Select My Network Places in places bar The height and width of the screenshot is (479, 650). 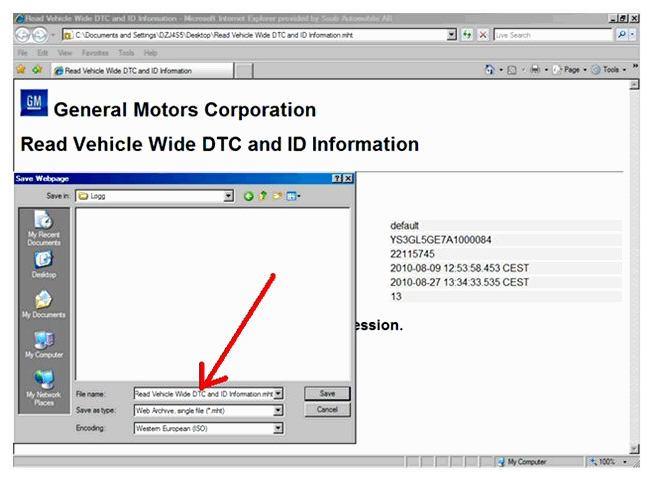(44, 388)
